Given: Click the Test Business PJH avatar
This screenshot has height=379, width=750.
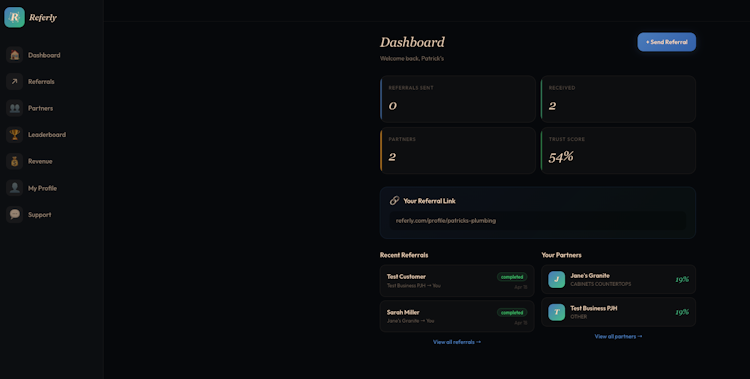Looking at the screenshot, I should pyautogui.click(x=556, y=312).
